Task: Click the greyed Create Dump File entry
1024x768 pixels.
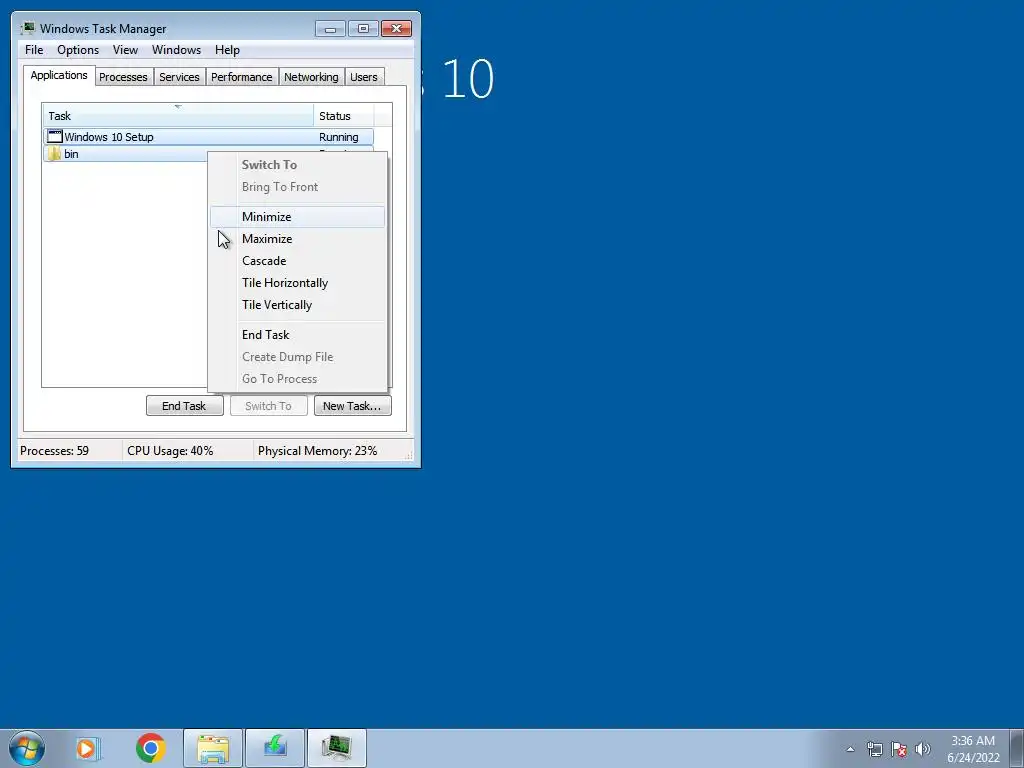Action: [x=298, y=357]
